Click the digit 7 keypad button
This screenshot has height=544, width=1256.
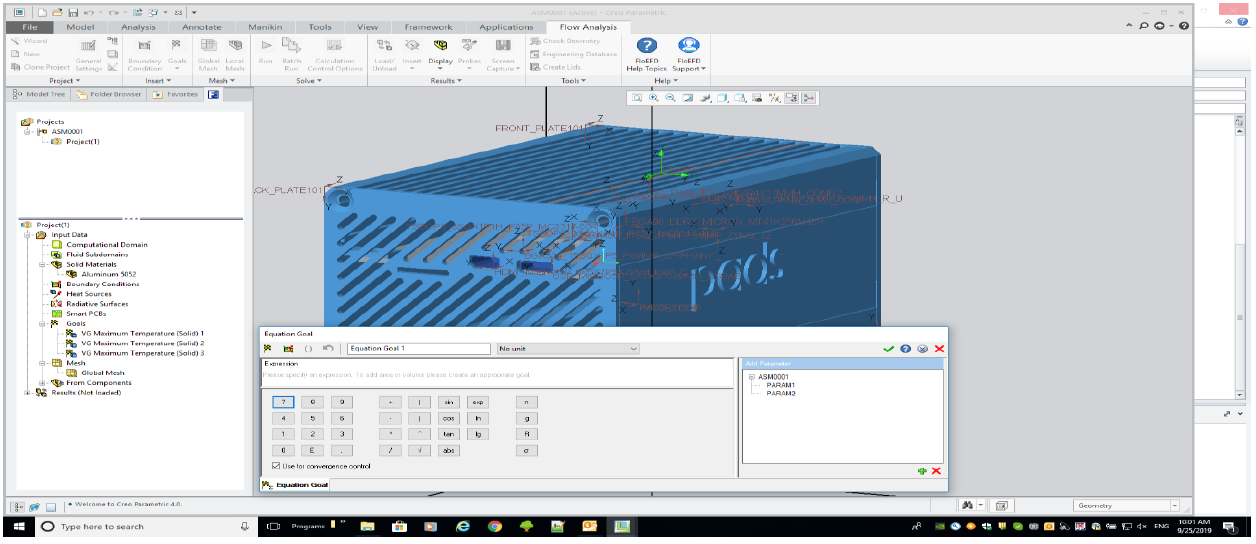(x=284, y=401)
